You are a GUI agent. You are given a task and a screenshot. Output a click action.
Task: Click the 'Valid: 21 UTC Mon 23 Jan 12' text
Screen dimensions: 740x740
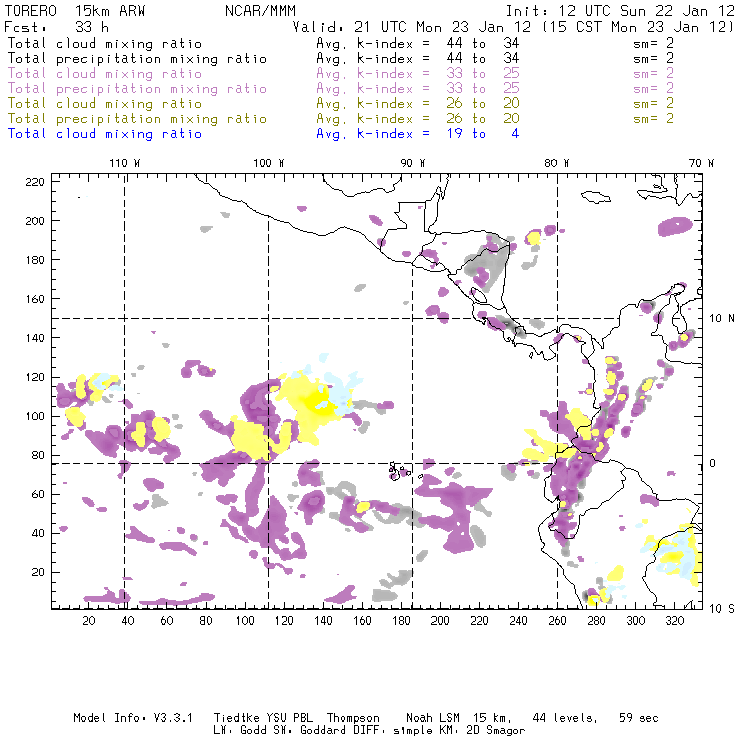[x=412, y=27]
